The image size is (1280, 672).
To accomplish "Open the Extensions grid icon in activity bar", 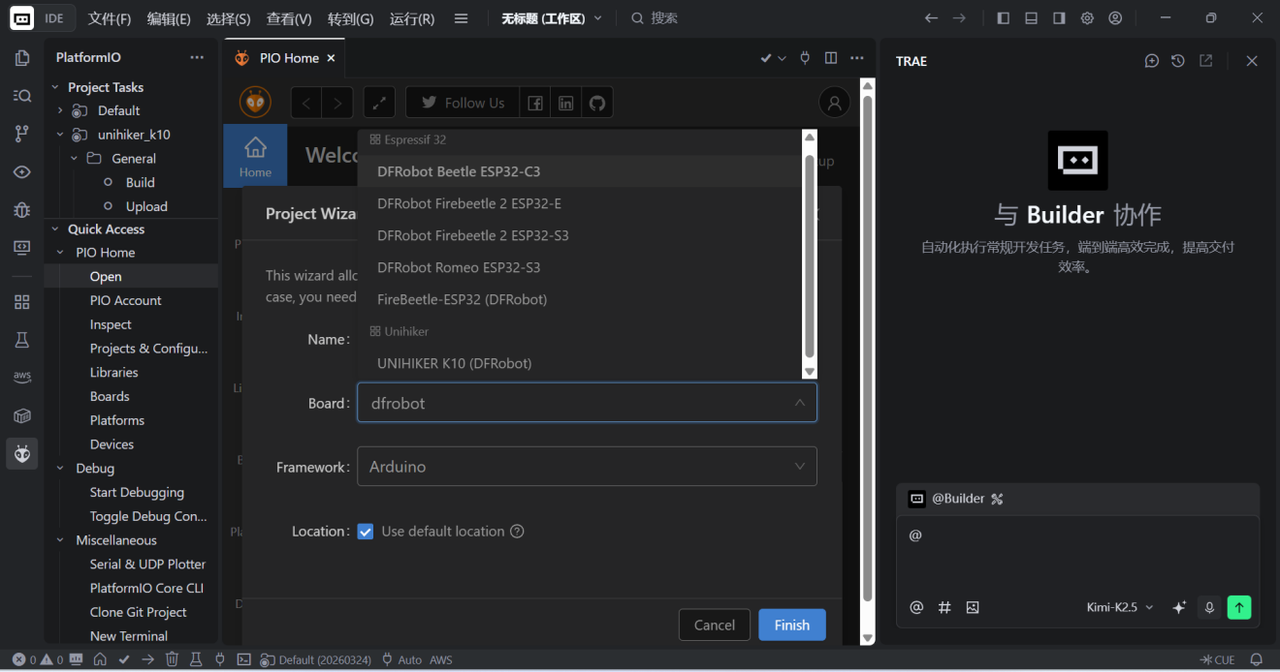I will 22,302.
